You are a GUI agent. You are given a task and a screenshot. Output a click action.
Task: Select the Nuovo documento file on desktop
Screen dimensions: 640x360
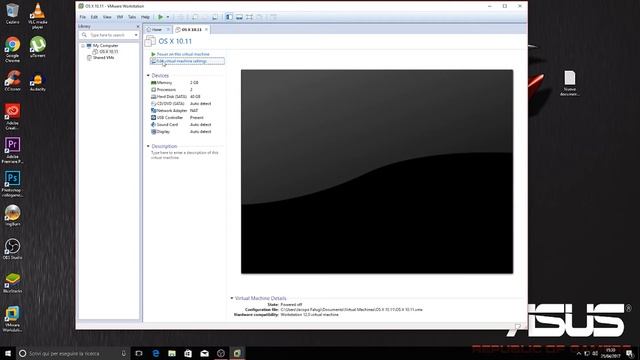click(x=569, y=83)
